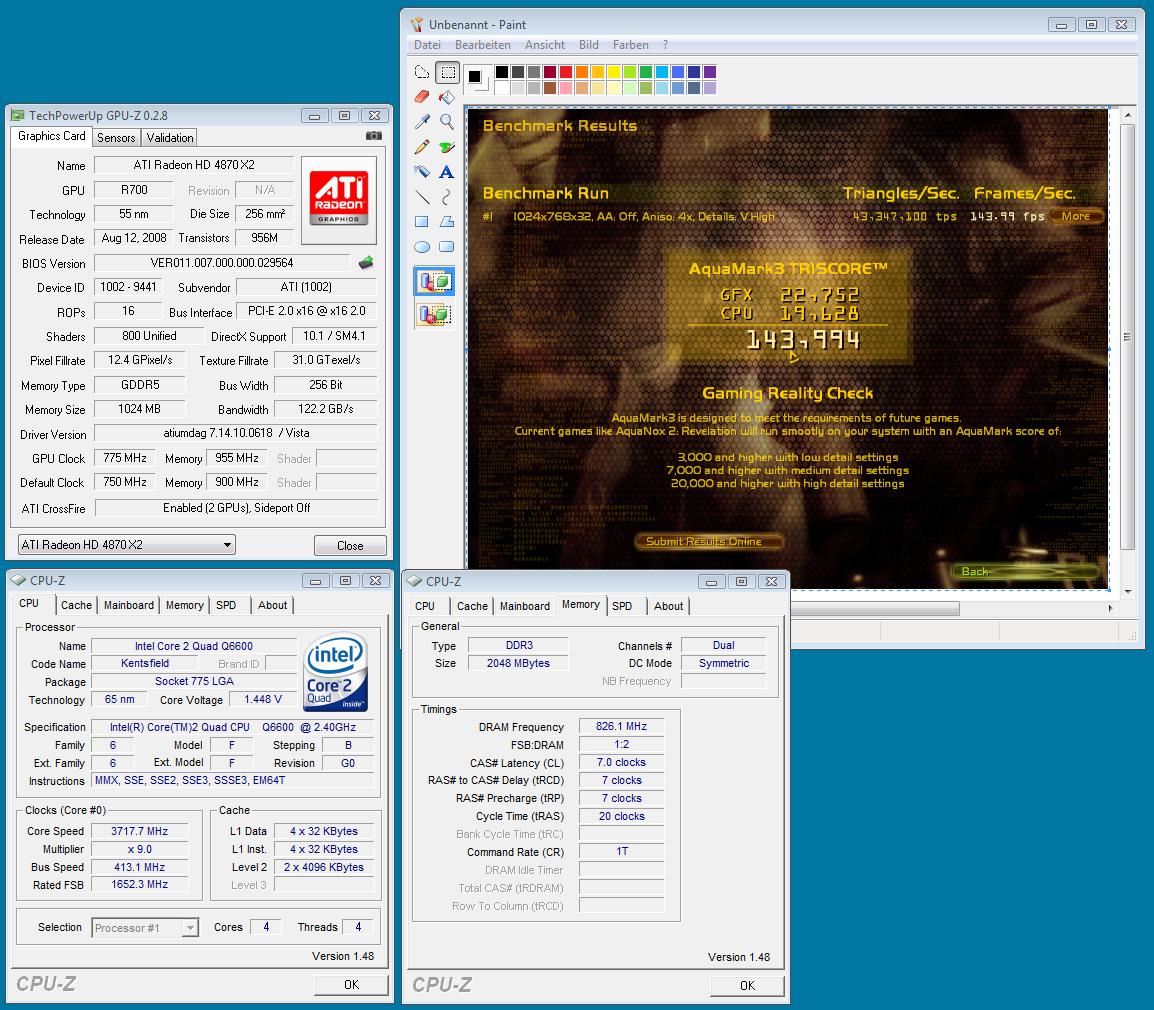Select the Graphics Card tab in GPU-Z
This screenshot has height=1010, width=1154.
pos(52,136)
